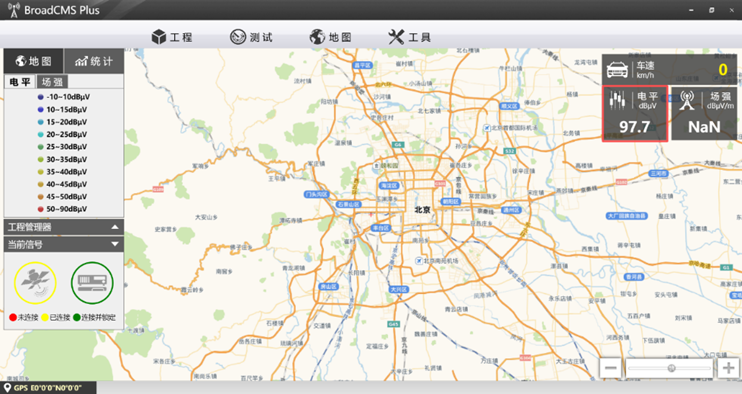The height and width of the screenshot is (394, 742).
Task: Click the 测试 gauge icon
Action: click(238, 37)
